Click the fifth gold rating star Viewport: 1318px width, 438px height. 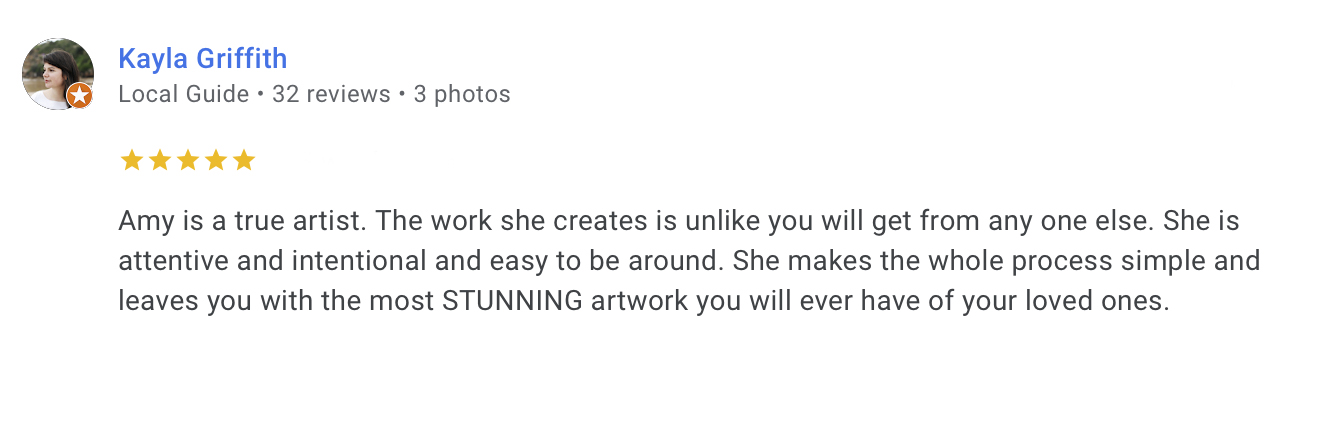pyautogui.click(x=244, y=161)
